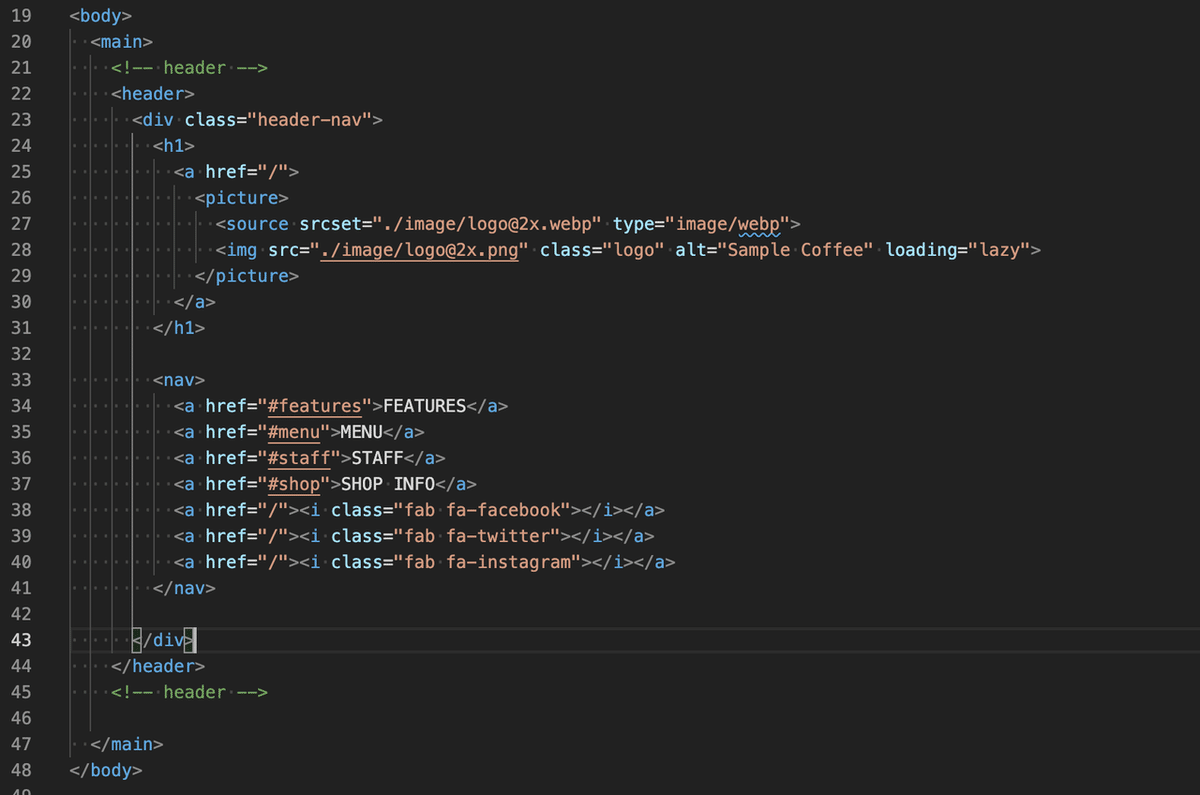Click line number 33 in the gutter
Viewport: 1200px width, 795px height.
[21, 380]
